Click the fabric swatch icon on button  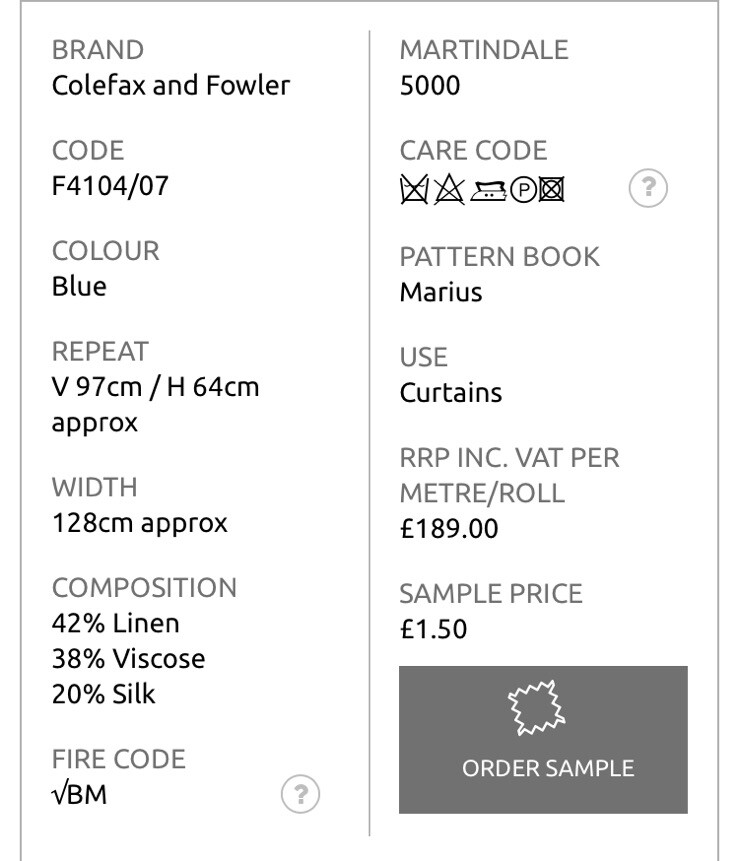click(537, 708)
